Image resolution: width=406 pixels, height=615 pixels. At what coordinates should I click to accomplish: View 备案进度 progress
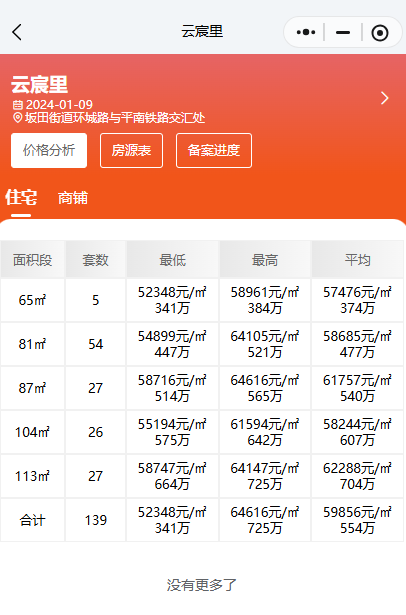214,150
